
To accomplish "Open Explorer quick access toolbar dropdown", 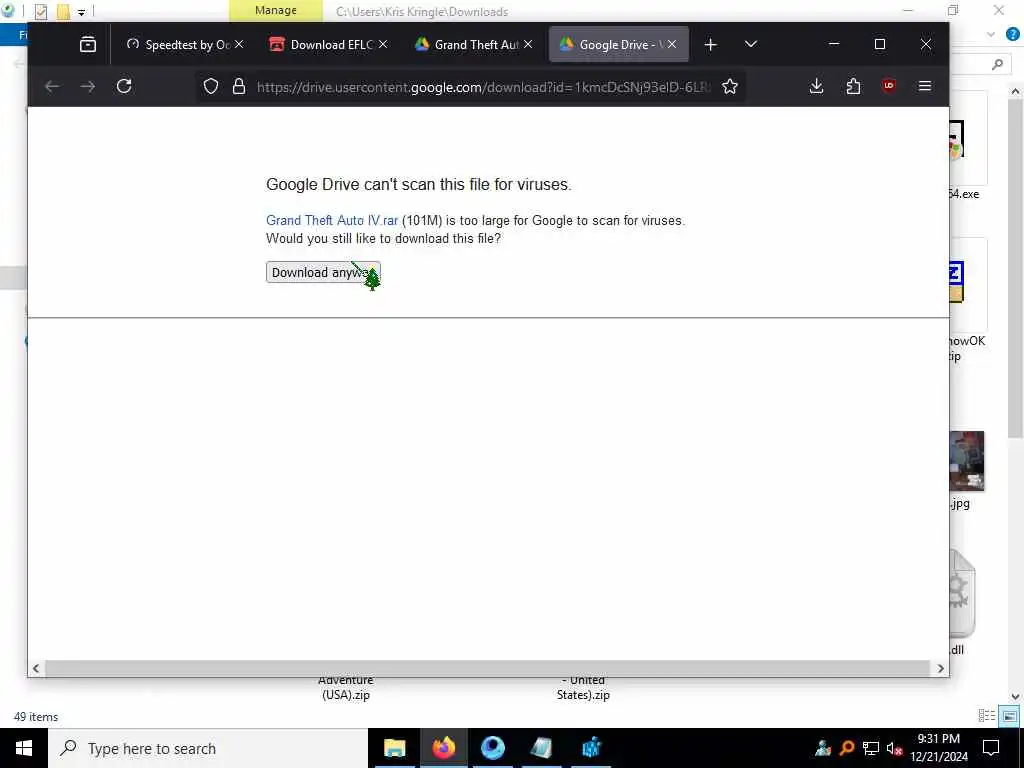I will [x=82, y=12].
